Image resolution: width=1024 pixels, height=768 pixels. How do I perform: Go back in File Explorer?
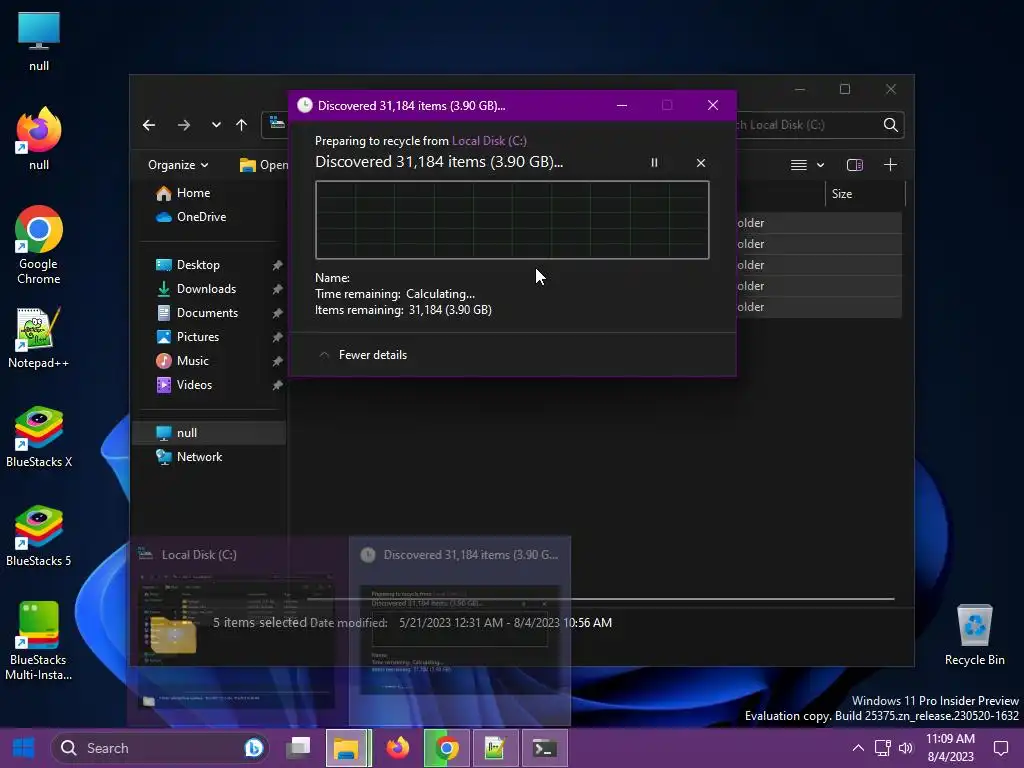[x=149, y=125]
